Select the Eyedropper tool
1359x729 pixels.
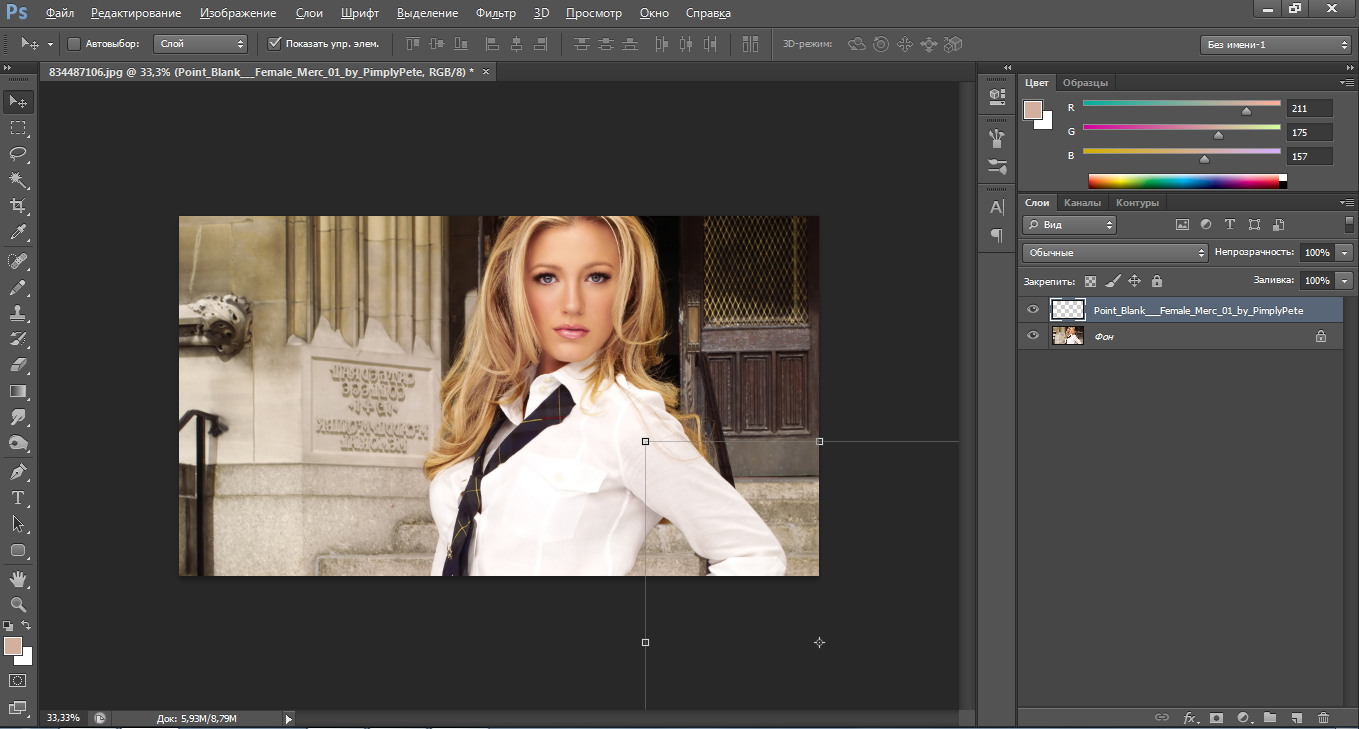point(18,232)
